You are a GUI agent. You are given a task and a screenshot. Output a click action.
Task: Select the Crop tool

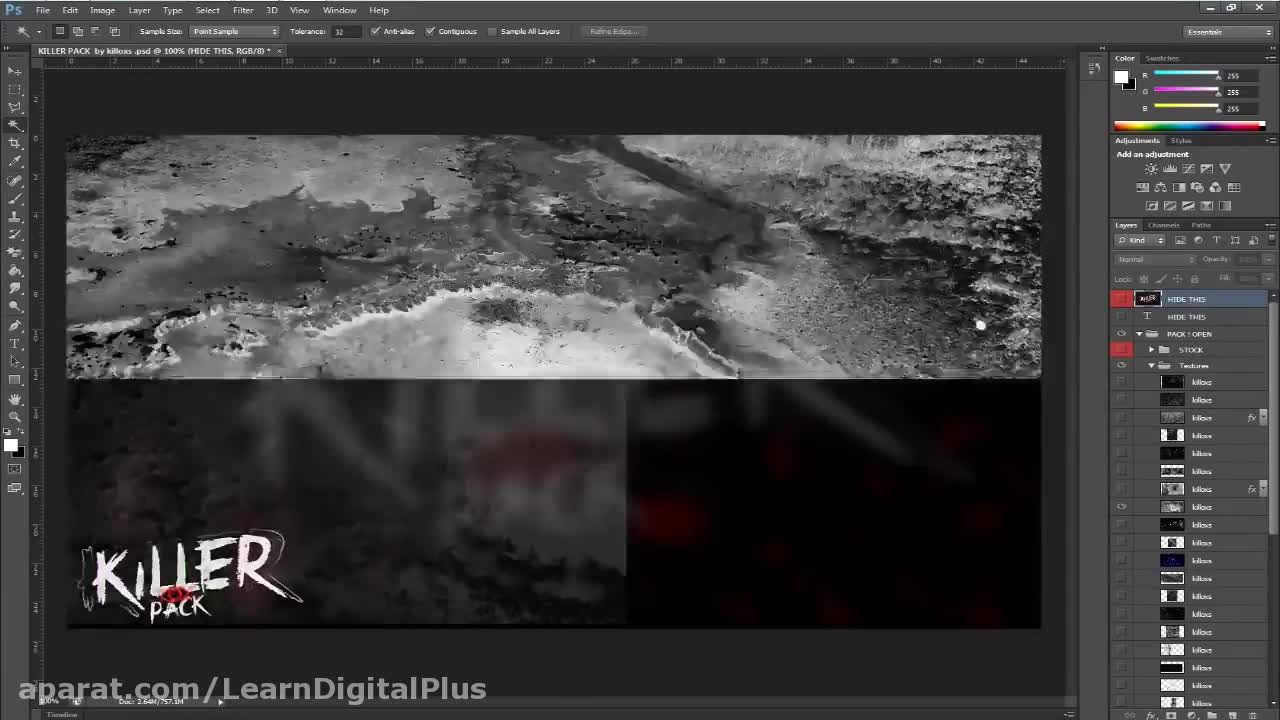(15, 143)
